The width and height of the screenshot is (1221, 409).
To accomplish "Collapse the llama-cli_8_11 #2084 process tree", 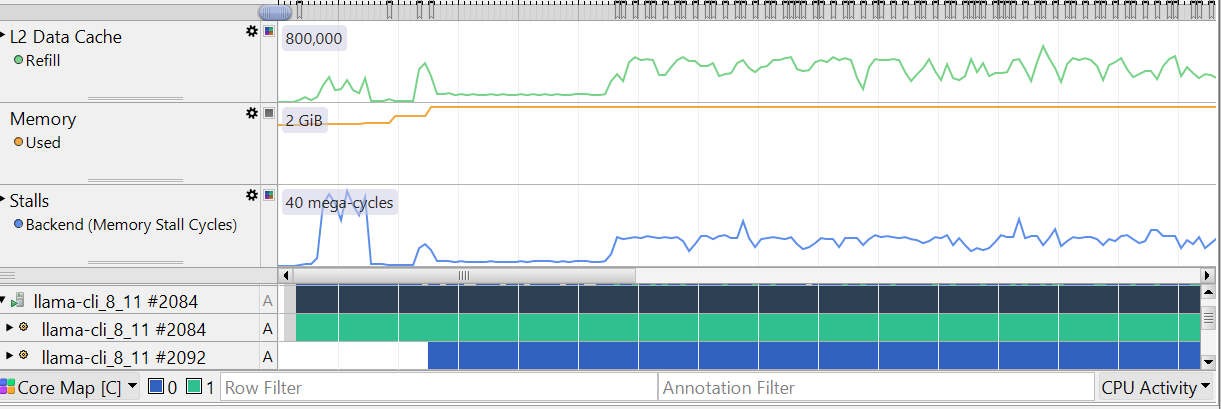I will (x=4, y=300).
